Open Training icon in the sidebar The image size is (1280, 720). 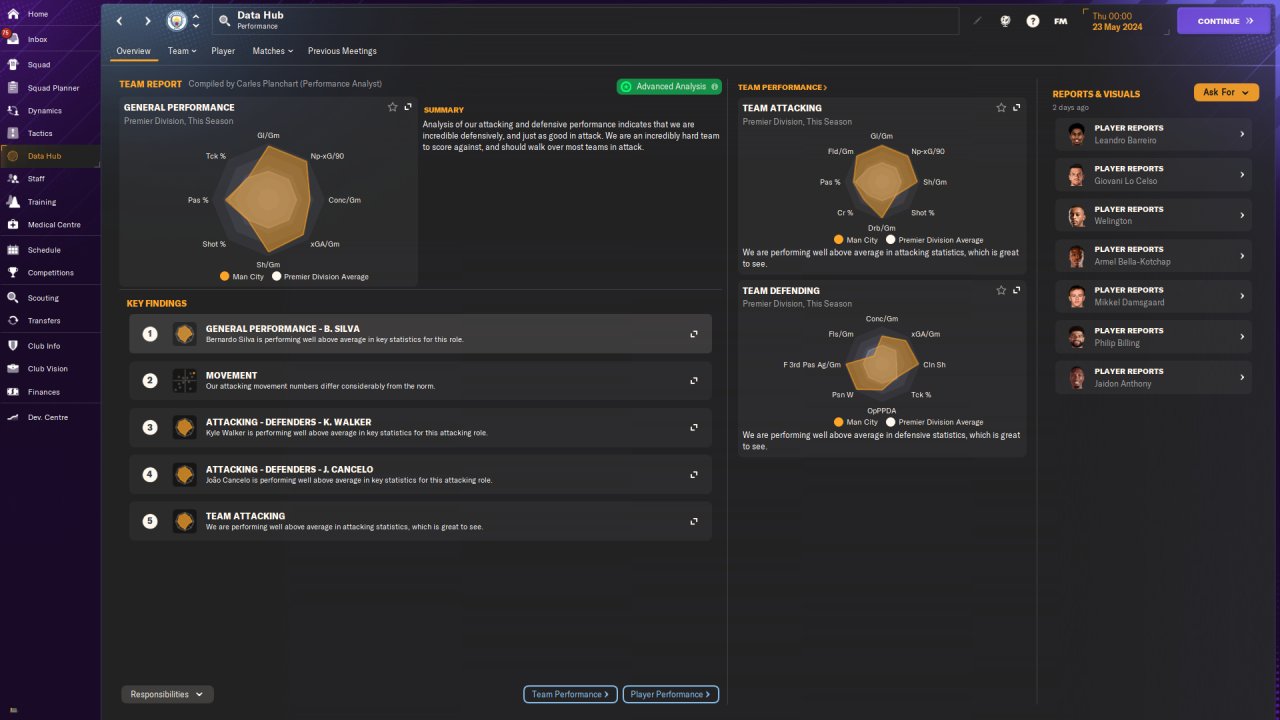point(13,202)
